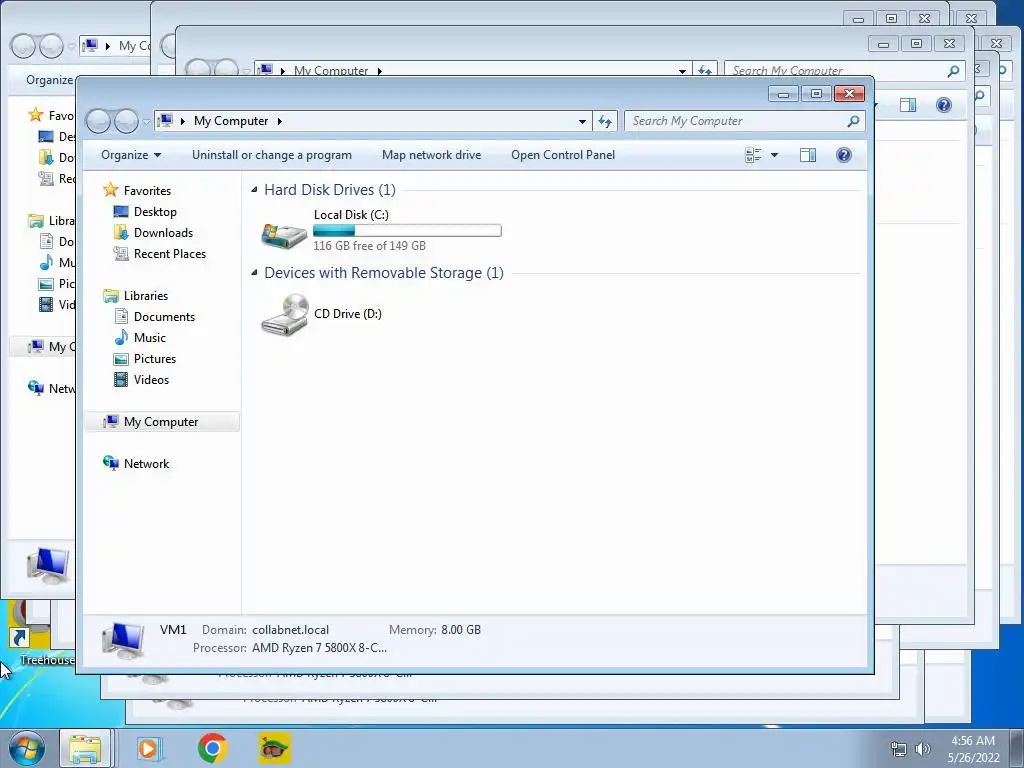This screenshot has width=1024, height=768.
Task: Preview pane icon in the background window
Action: pyautogui.click(x=908, y=105)
